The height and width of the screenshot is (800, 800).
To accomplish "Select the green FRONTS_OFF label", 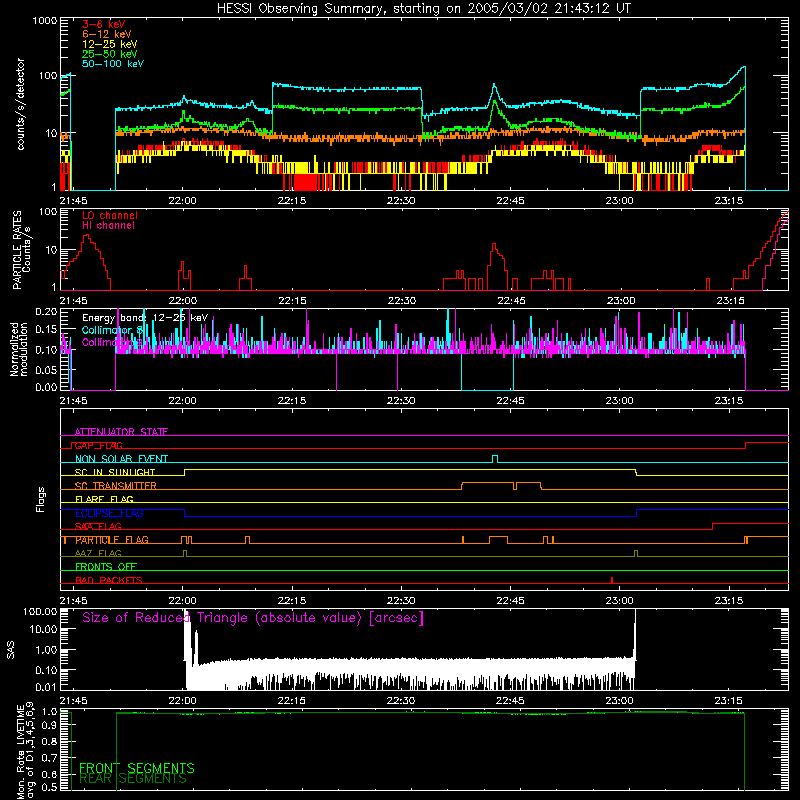I will pyautogui.click(x=106, y=567).
